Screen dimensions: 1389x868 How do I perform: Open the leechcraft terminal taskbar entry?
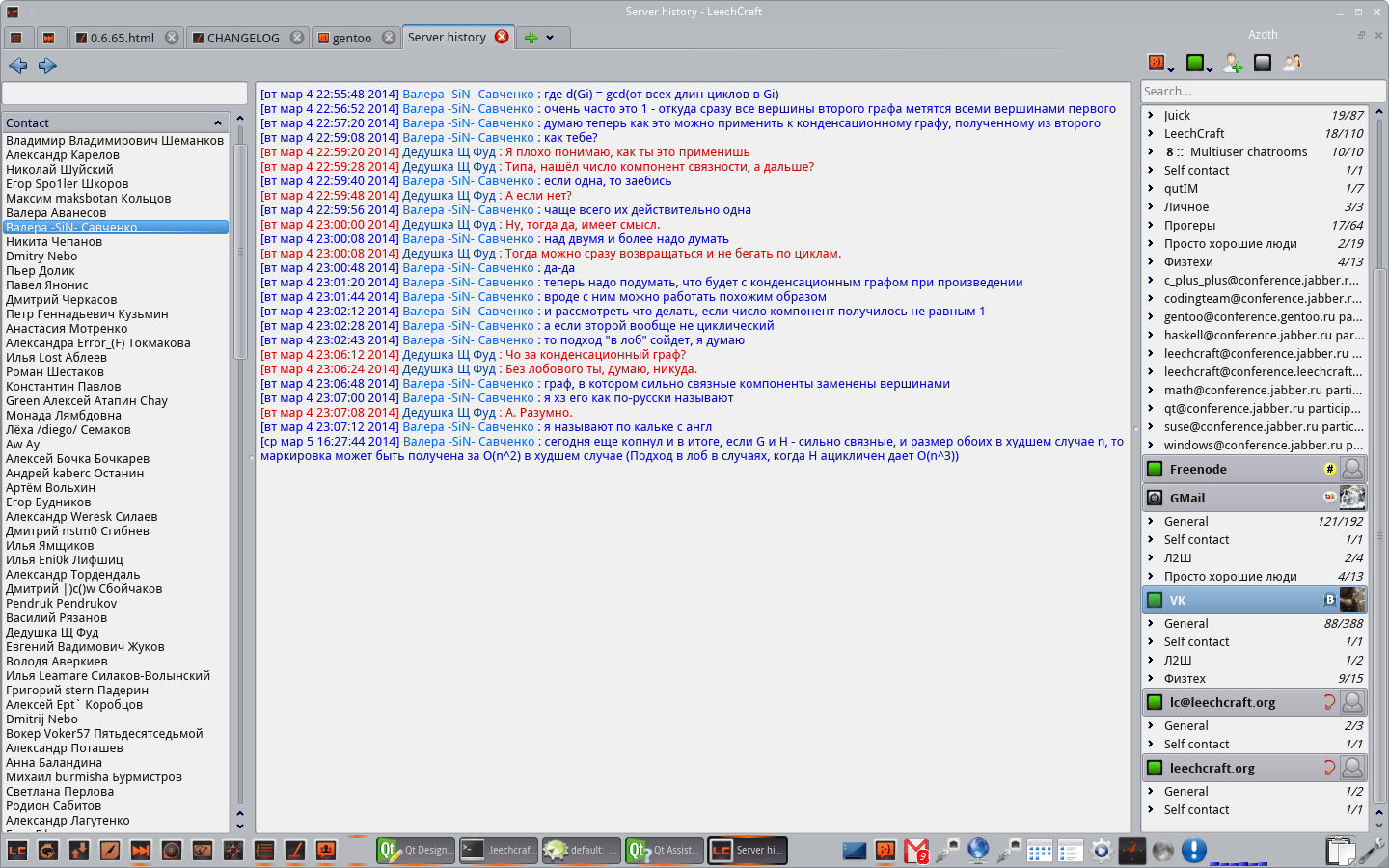(498, 850)
